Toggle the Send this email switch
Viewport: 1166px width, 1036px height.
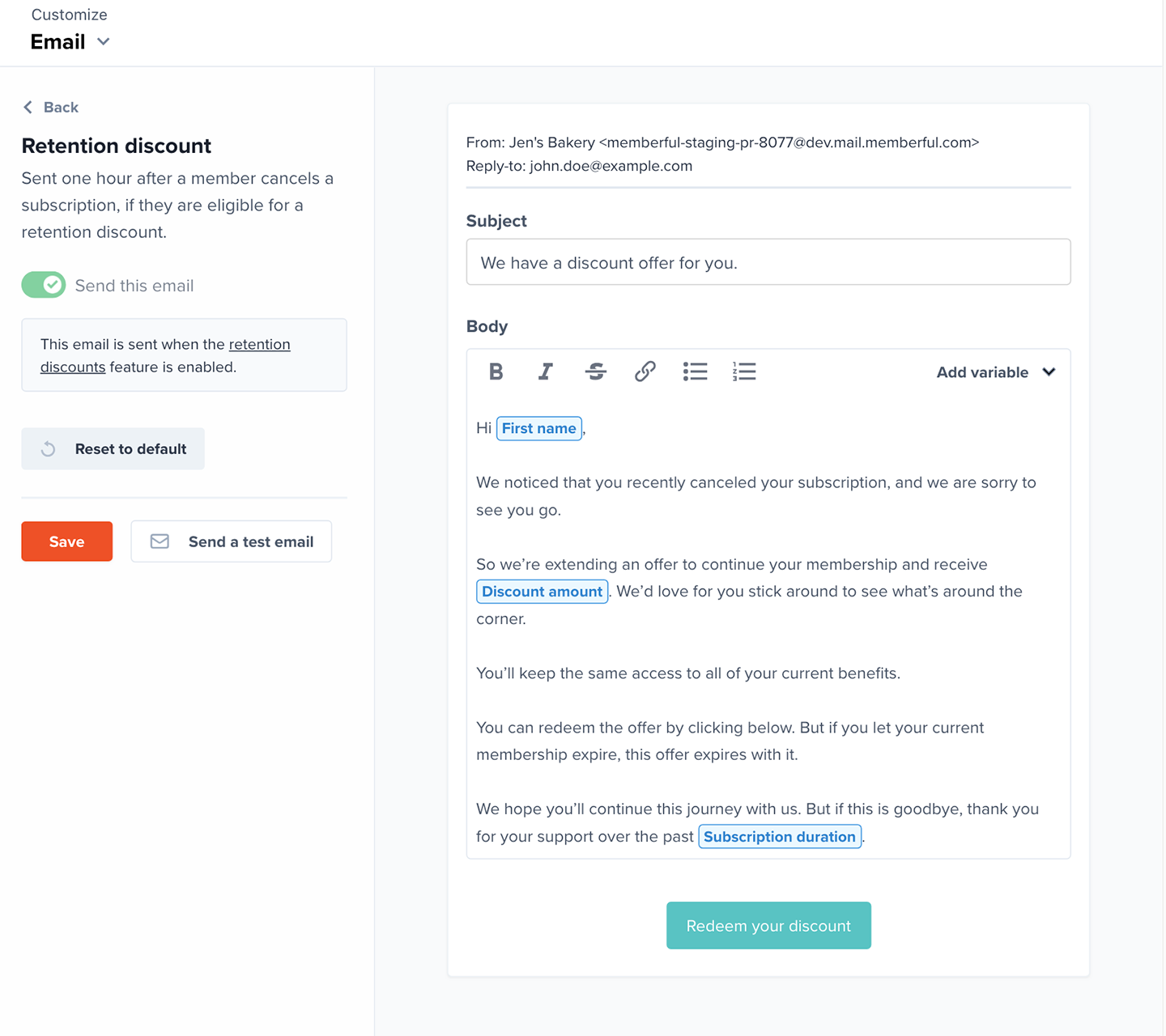click(44, 285)
